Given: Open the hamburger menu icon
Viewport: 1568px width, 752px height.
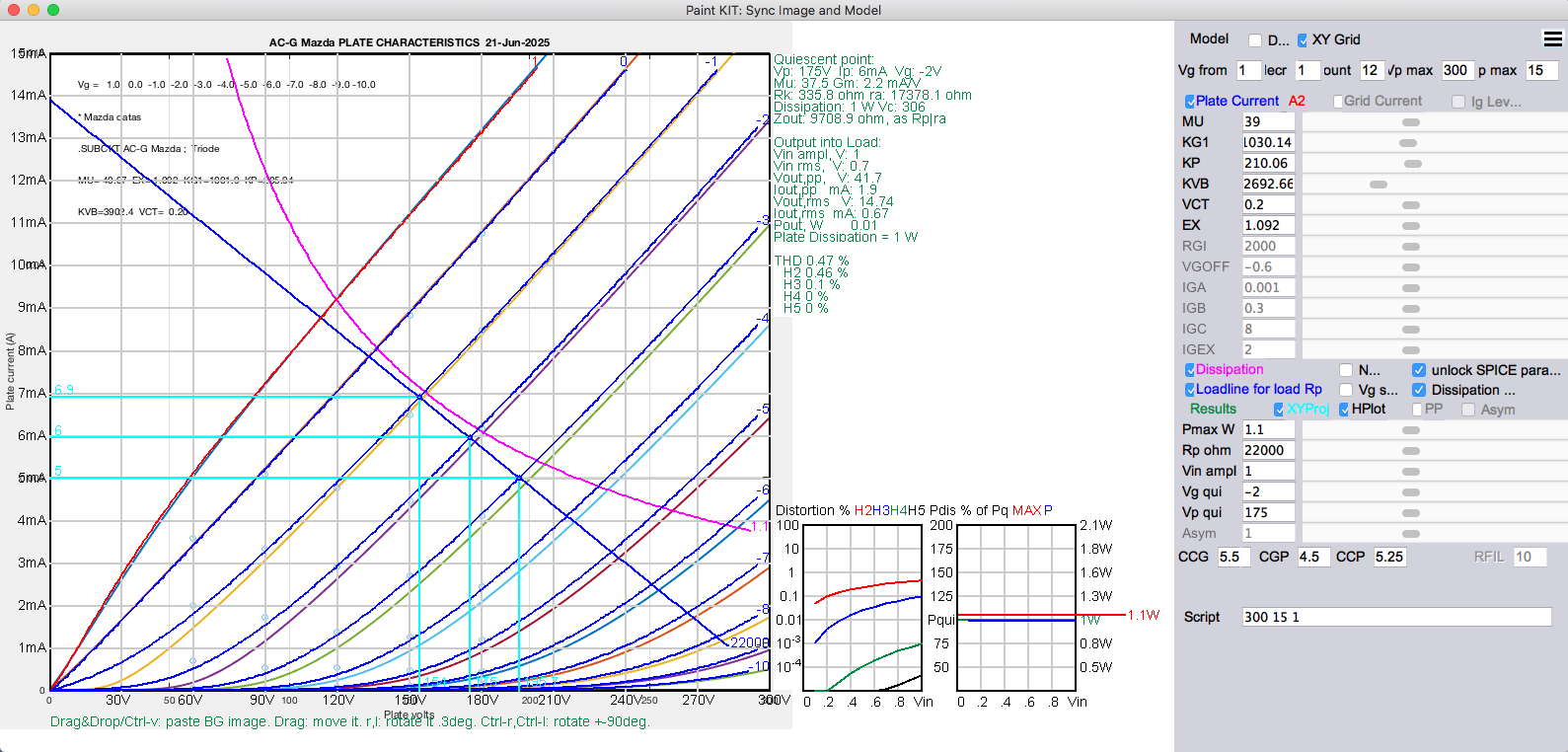Looking at the screenshot, I should pyautogui.click(x=1553, y=38).
